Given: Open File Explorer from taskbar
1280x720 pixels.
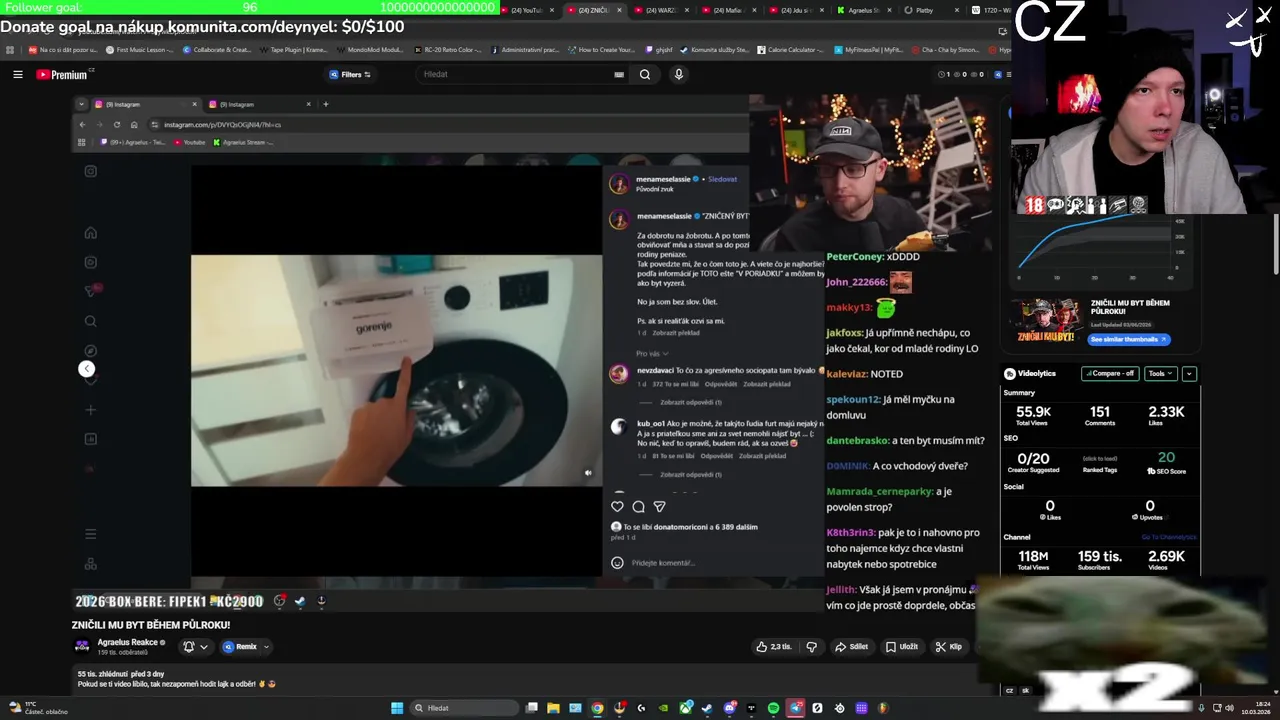Looking at the screenshot, I should pos(553,708).
